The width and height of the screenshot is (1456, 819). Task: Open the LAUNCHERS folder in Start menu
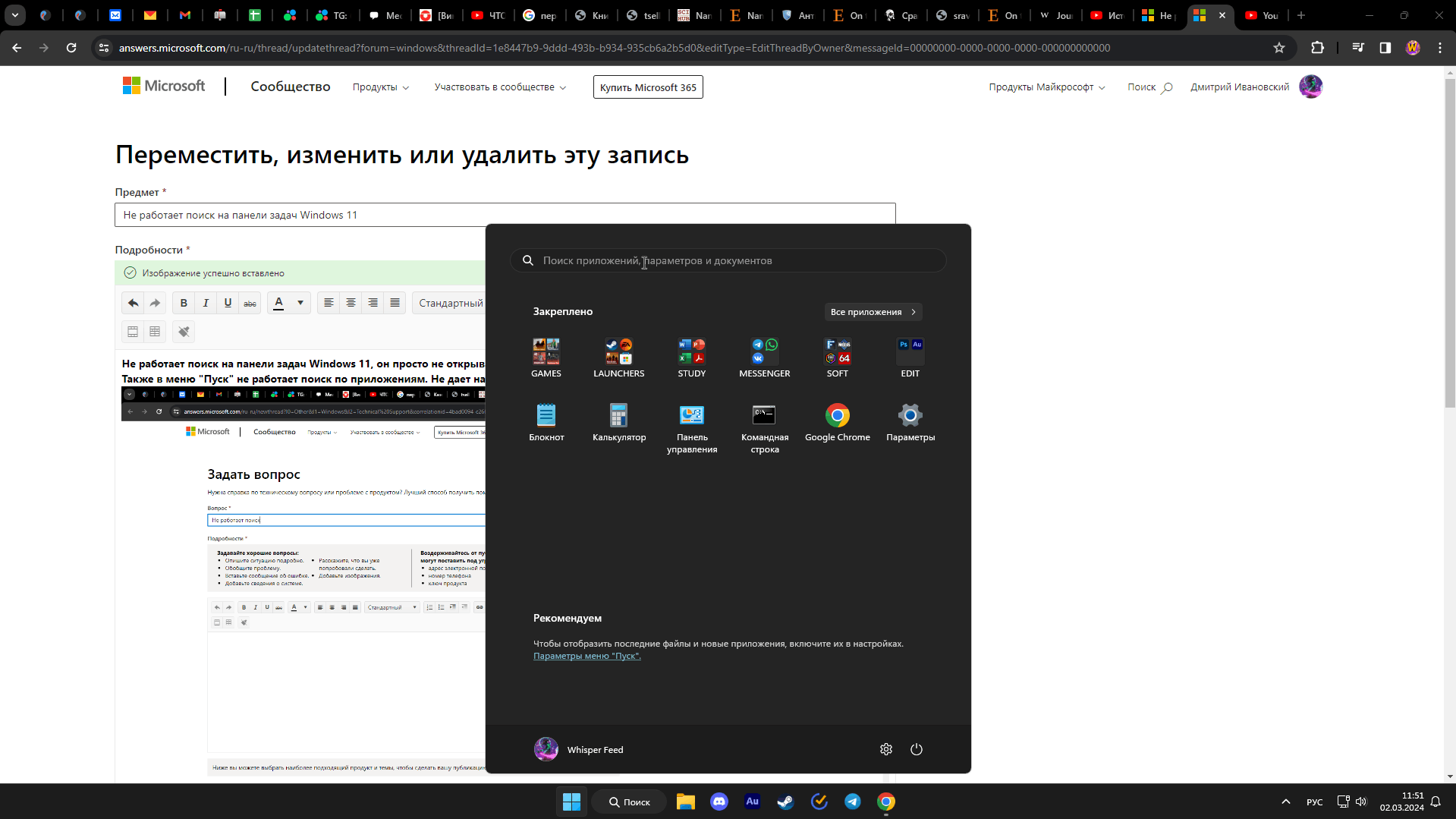(618, 358)
